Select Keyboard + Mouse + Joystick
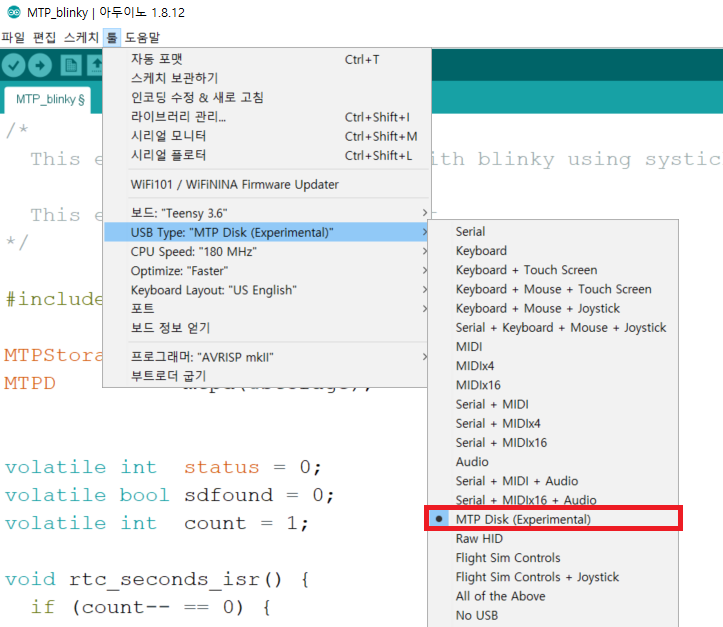This screenshot has height=627, width=723. [553, 308]
